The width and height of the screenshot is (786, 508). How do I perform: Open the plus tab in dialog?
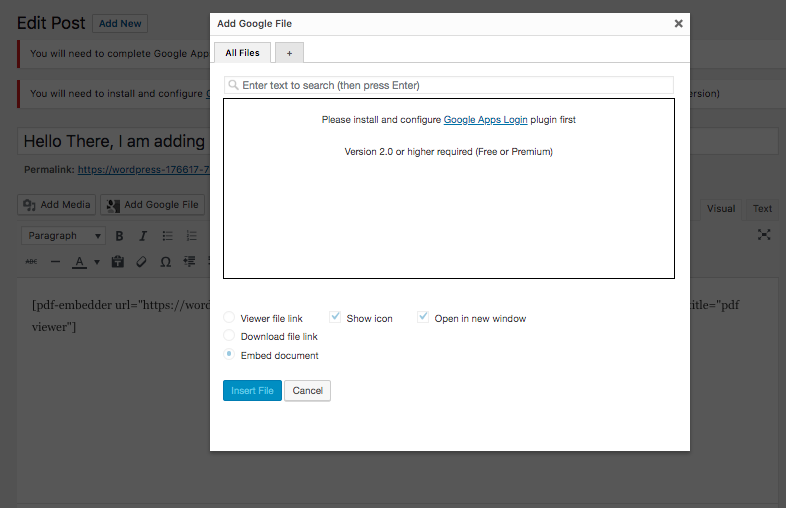coord(289,53)
